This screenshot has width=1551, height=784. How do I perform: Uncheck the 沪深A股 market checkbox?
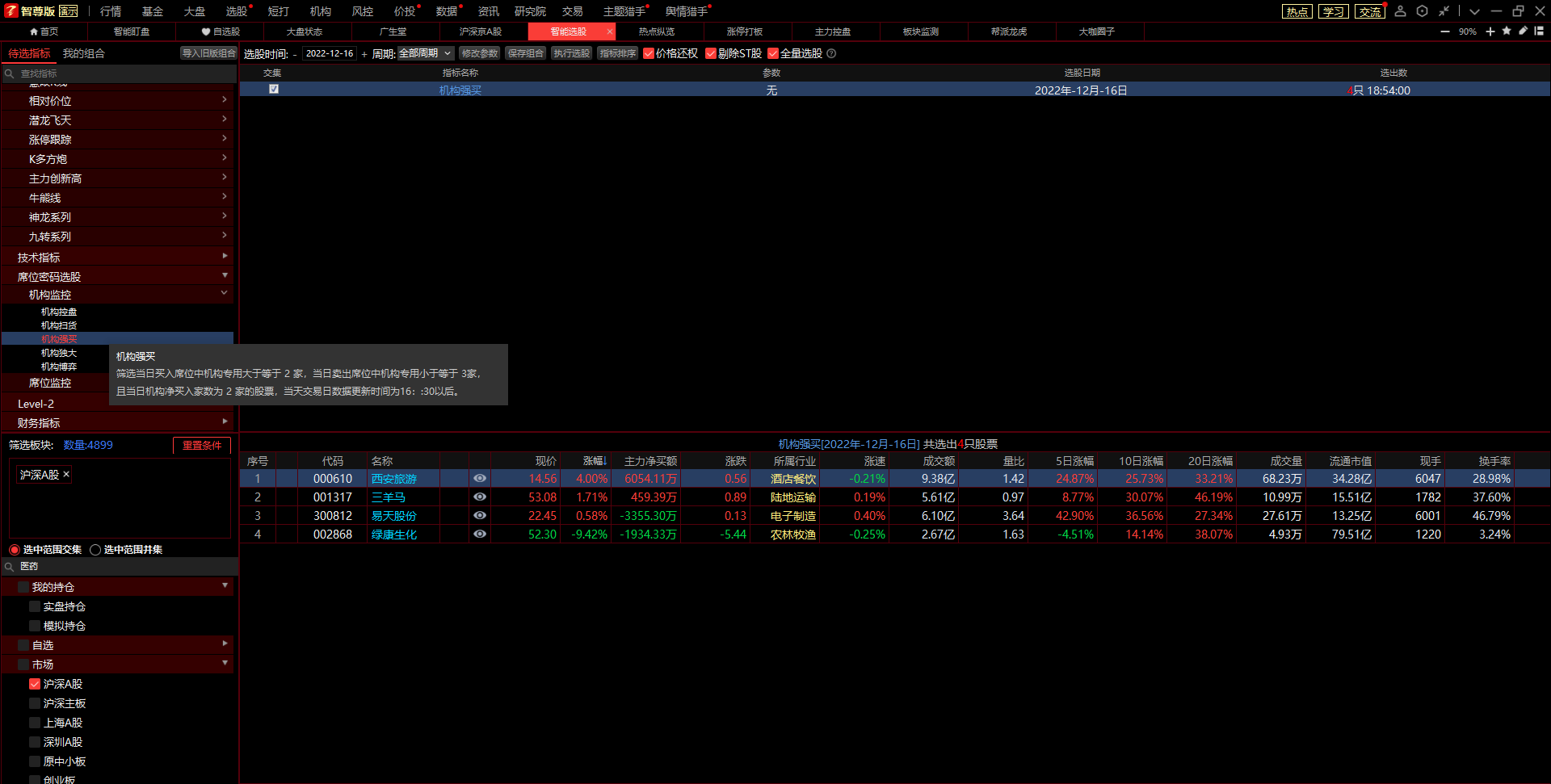[35, 684]
